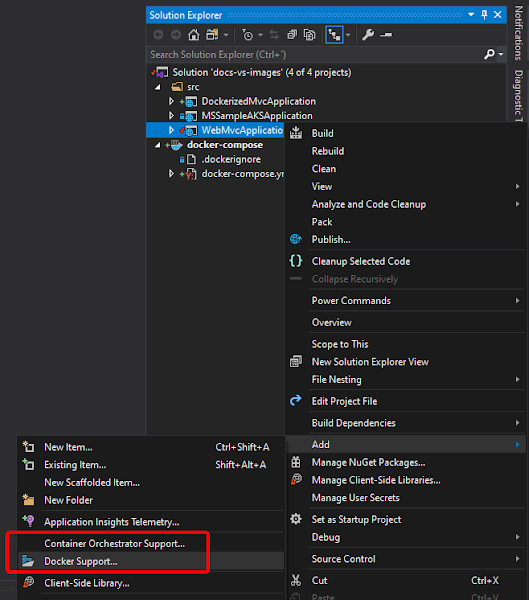The height and width of the screenshot is (600, 529).
Task: Click the Home icon in Solution Explorer toolbar
Action: (x=194, y=35)
